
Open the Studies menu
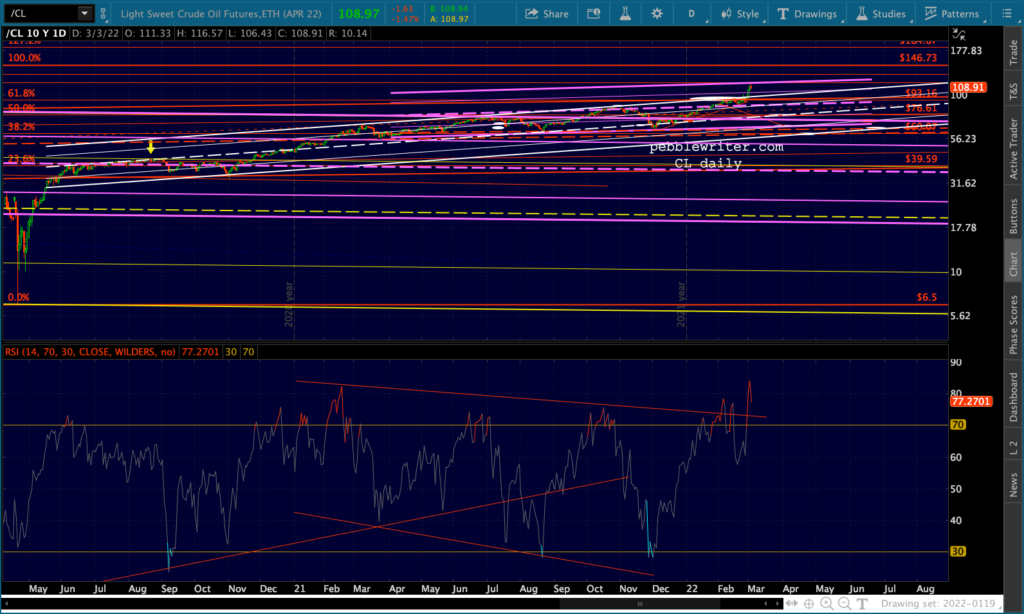882,14
